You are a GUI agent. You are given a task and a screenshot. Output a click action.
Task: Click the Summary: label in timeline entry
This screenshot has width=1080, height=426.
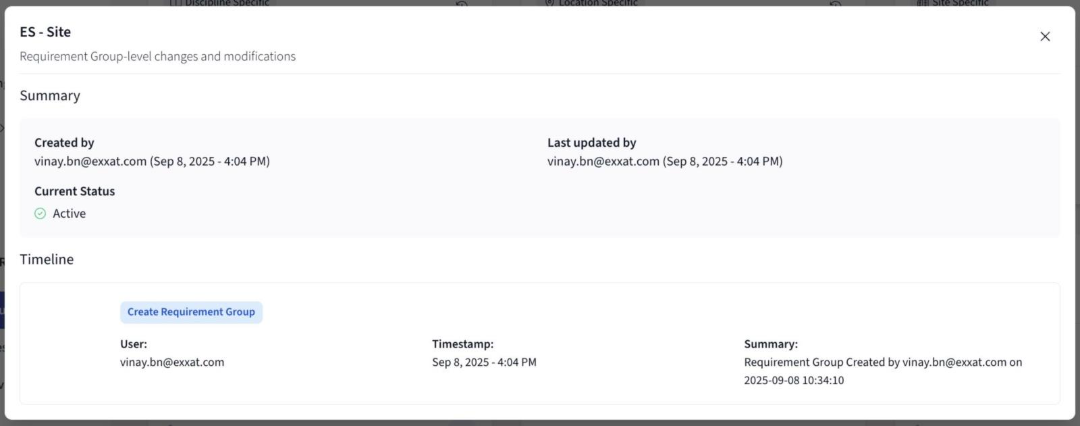771,343
